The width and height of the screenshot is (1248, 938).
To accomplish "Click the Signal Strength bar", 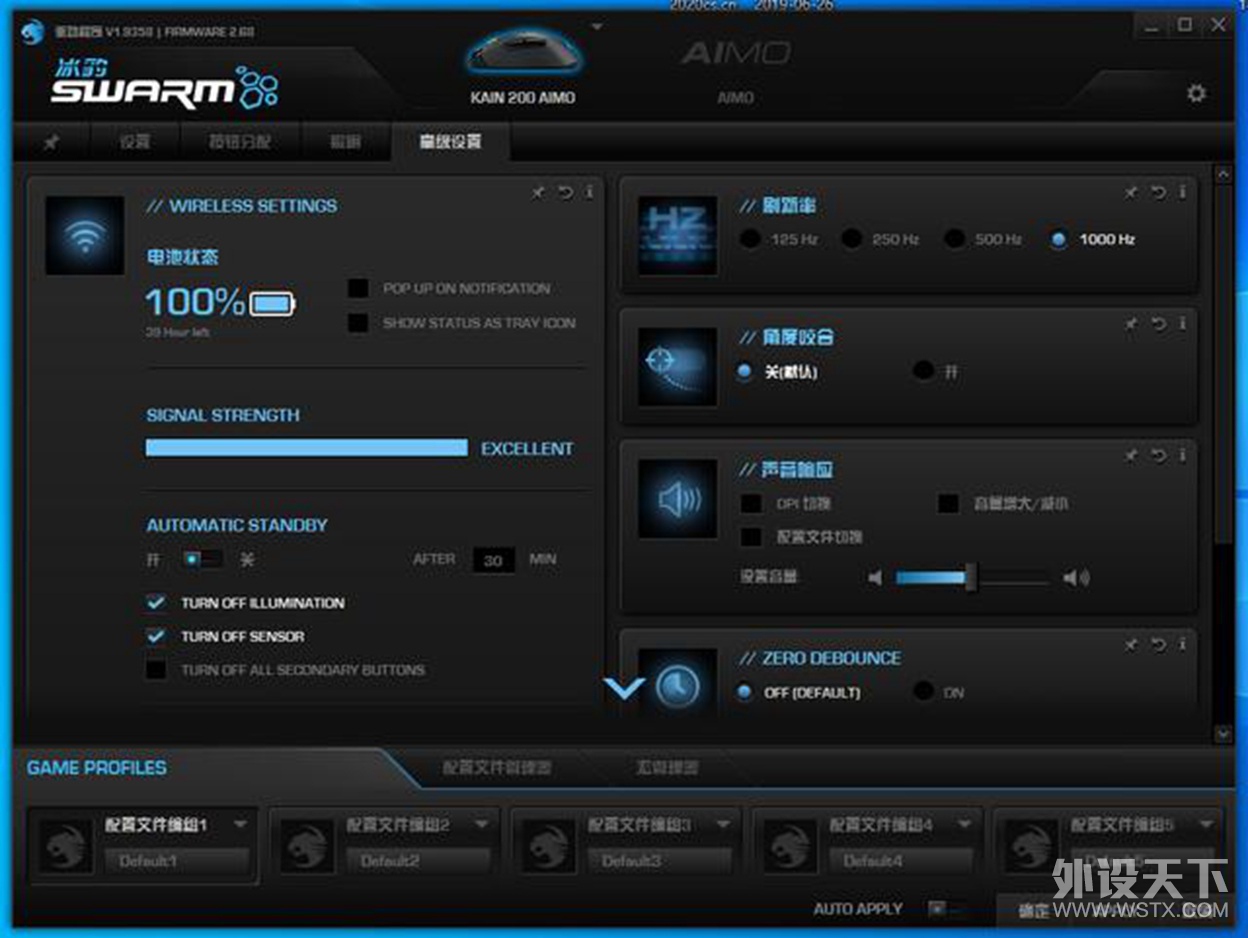I will (307, 448).
